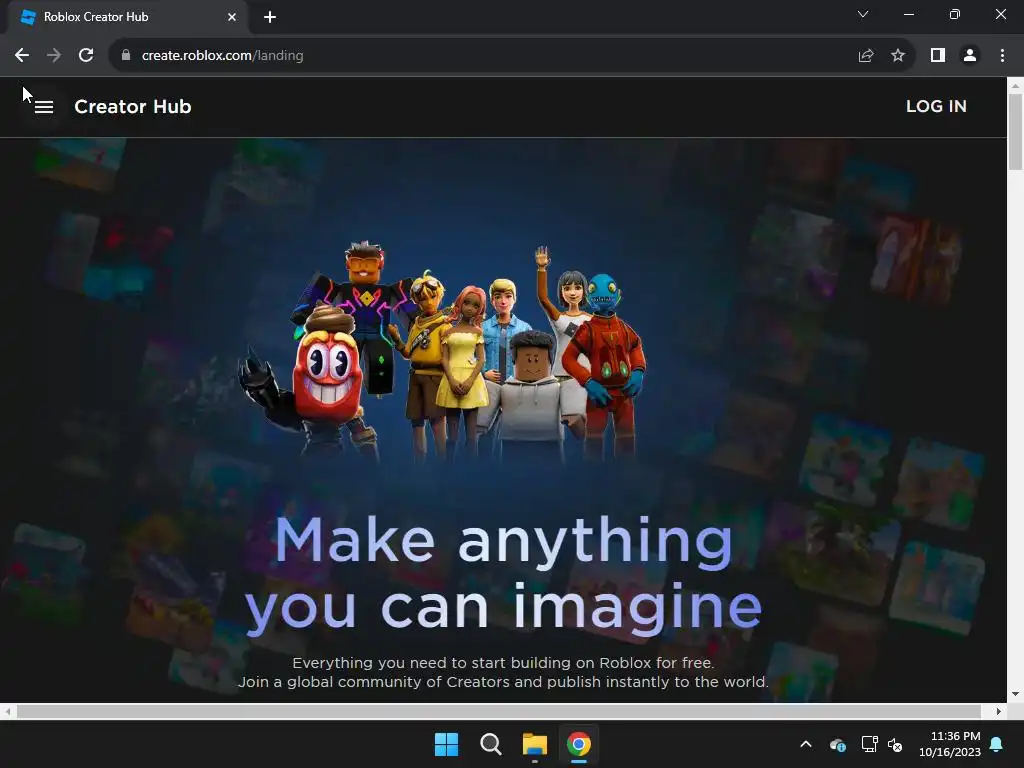Click the scroll down arrow
Image resolution: width=1024 pixels, height=768 pixels.
[x=1016, y=694]
